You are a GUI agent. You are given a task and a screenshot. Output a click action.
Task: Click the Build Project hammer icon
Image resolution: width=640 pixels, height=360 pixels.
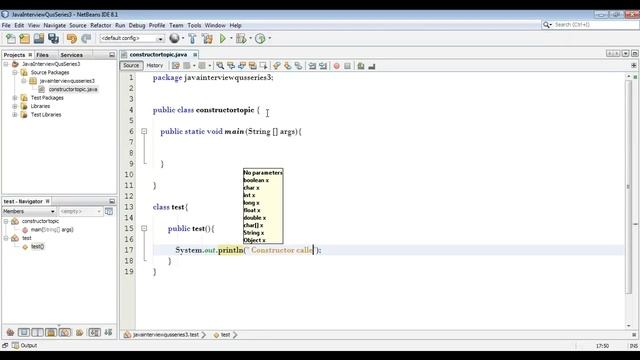point(193,39)
